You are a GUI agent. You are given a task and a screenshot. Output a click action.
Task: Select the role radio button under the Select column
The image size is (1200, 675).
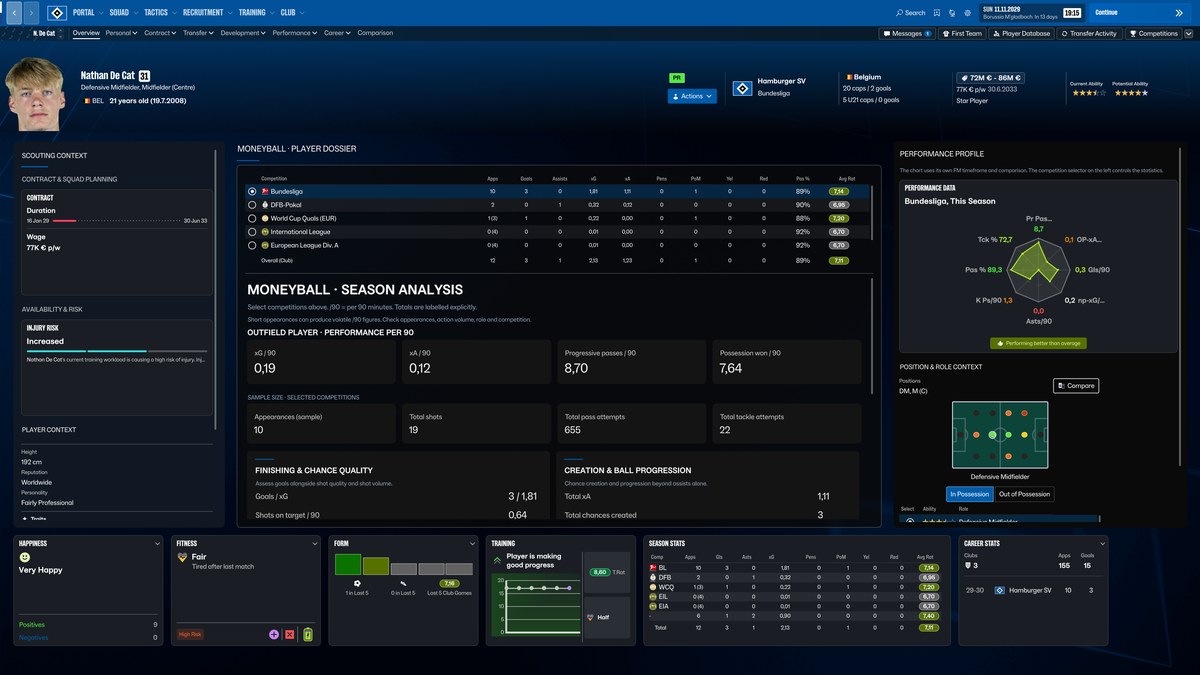(909, 521)
